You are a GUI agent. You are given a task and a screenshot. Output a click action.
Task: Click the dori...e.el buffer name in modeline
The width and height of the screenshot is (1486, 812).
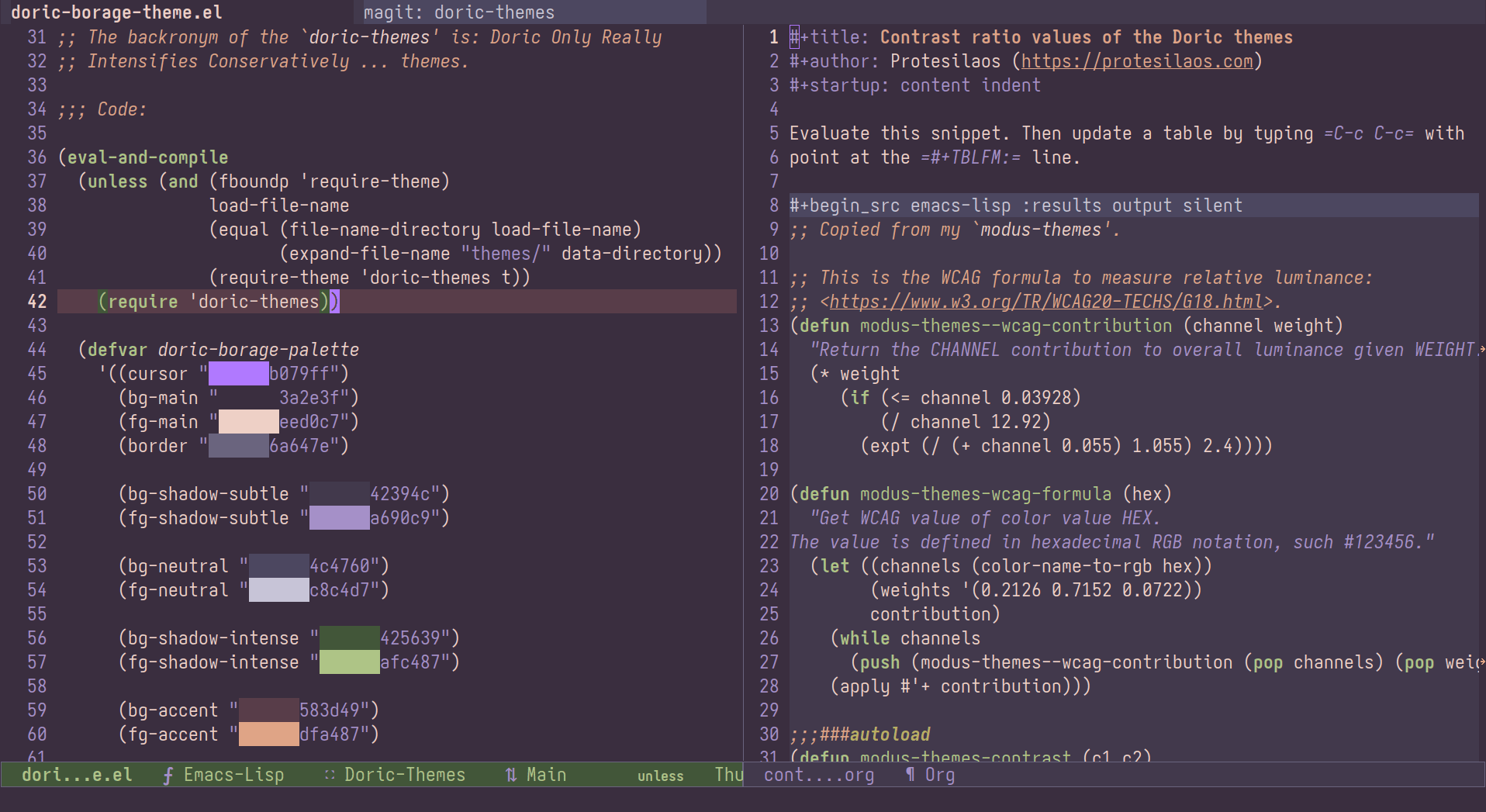click(77, 775)
